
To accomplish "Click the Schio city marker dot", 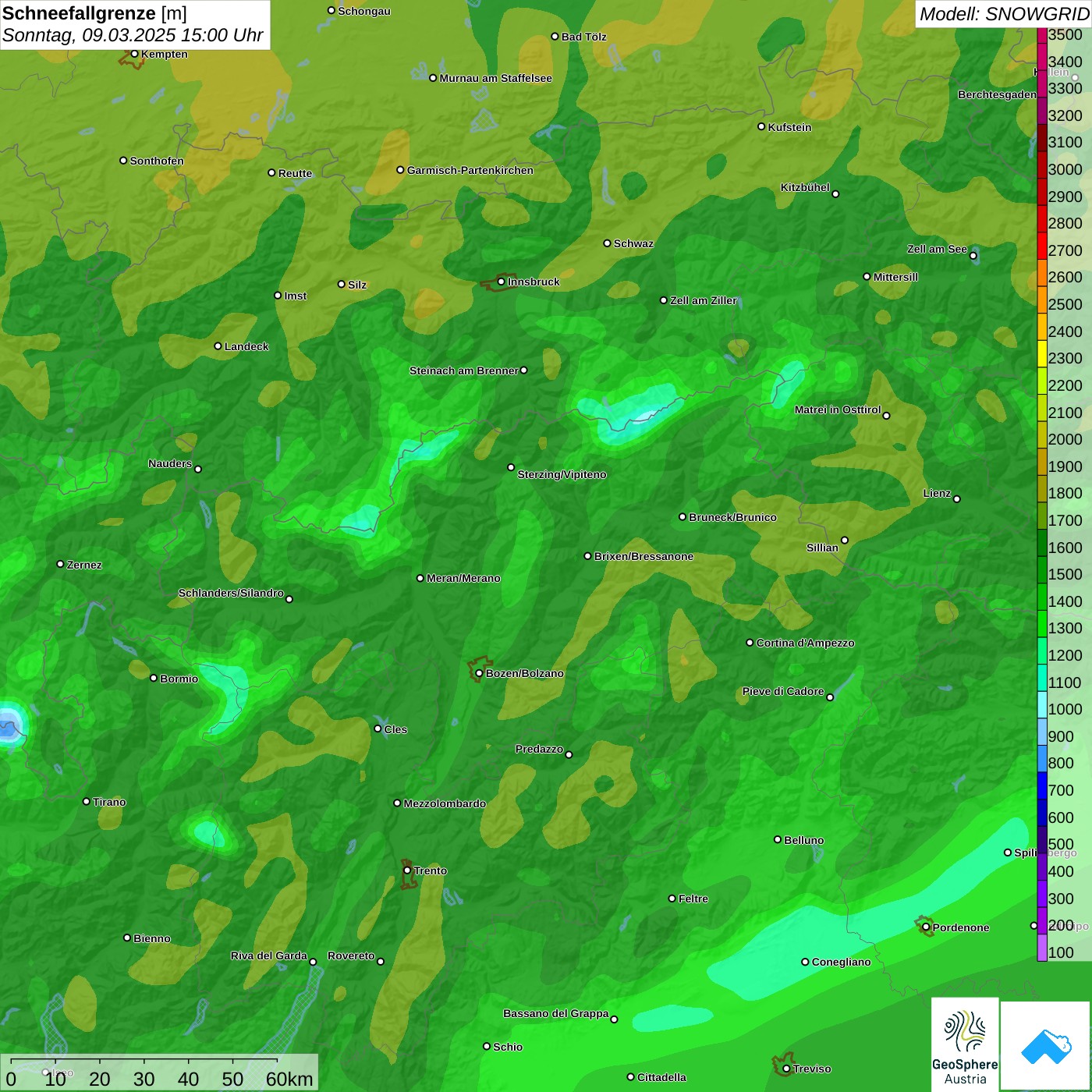I will point(487,1046).
